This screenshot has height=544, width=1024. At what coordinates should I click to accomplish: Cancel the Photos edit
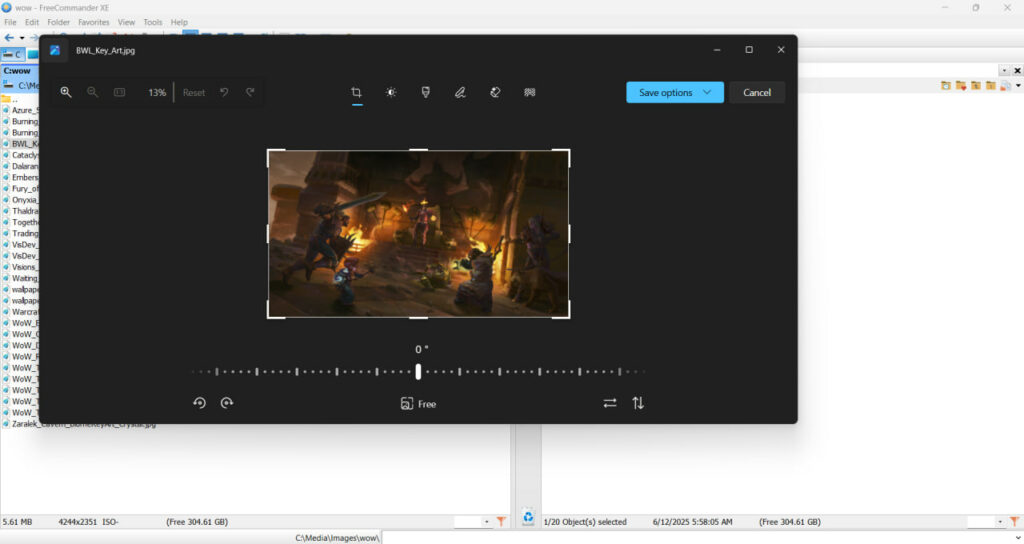point(757,93)
